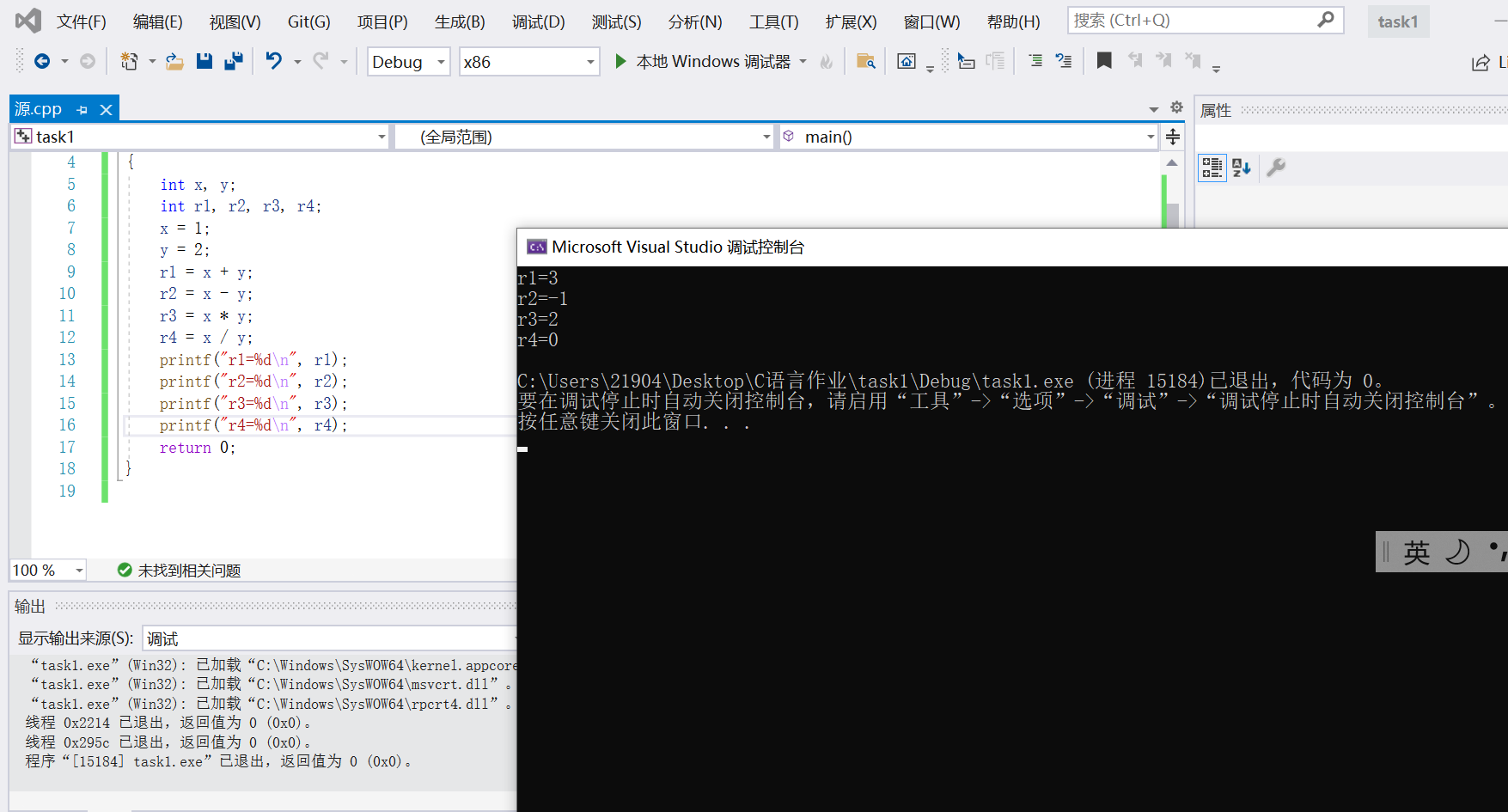Viewport: 1508px width, 812px height.
Task: Split the editor window with the splitter icon
Action: click(1173, 137)
